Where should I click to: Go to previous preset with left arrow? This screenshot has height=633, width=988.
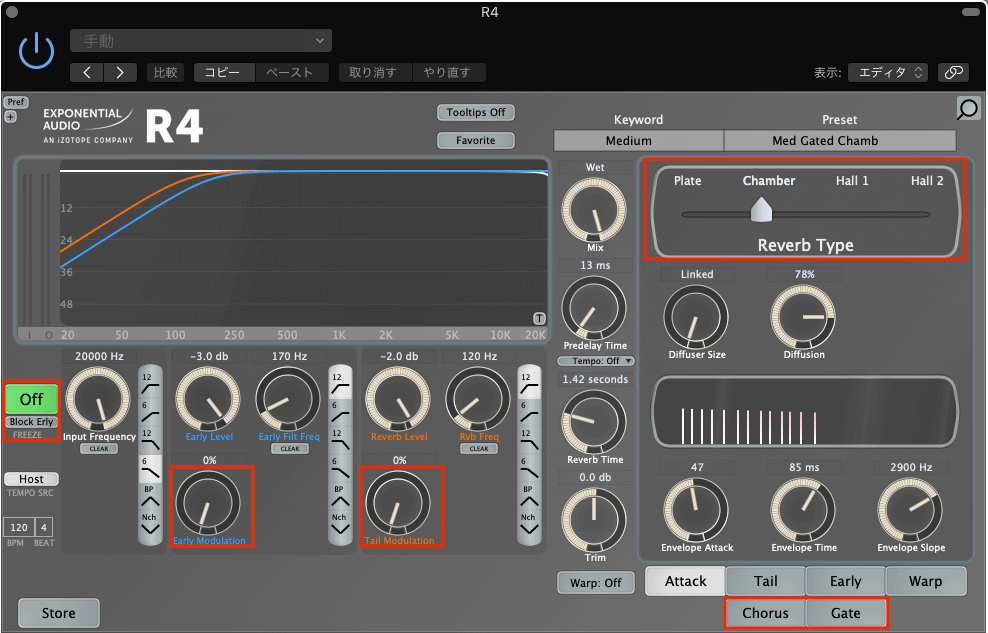click(x=86, y=72)
